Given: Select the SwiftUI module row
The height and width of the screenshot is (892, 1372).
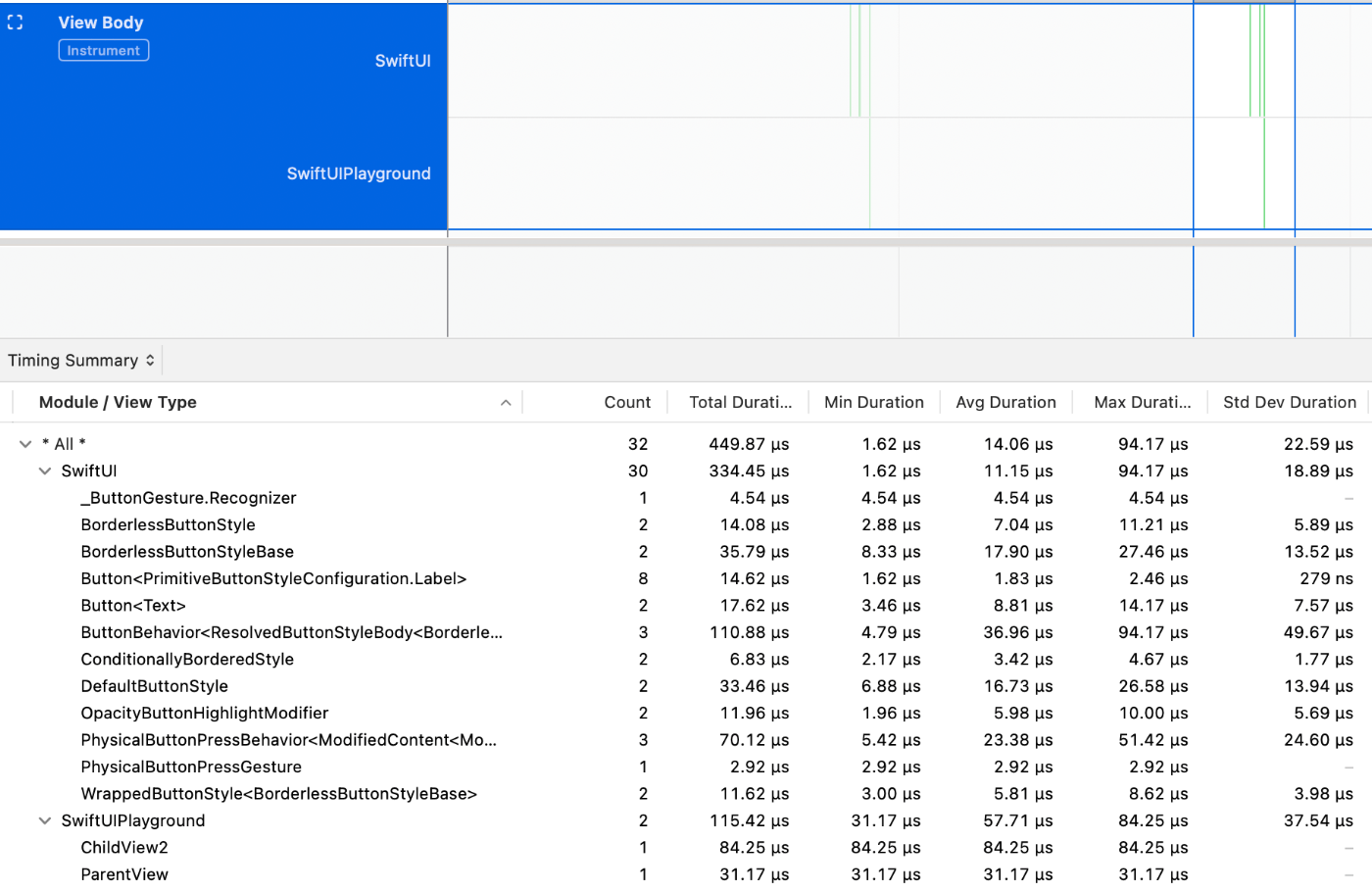Looking at the screenshot, I should pyautogui.click(x=686, y=471).
